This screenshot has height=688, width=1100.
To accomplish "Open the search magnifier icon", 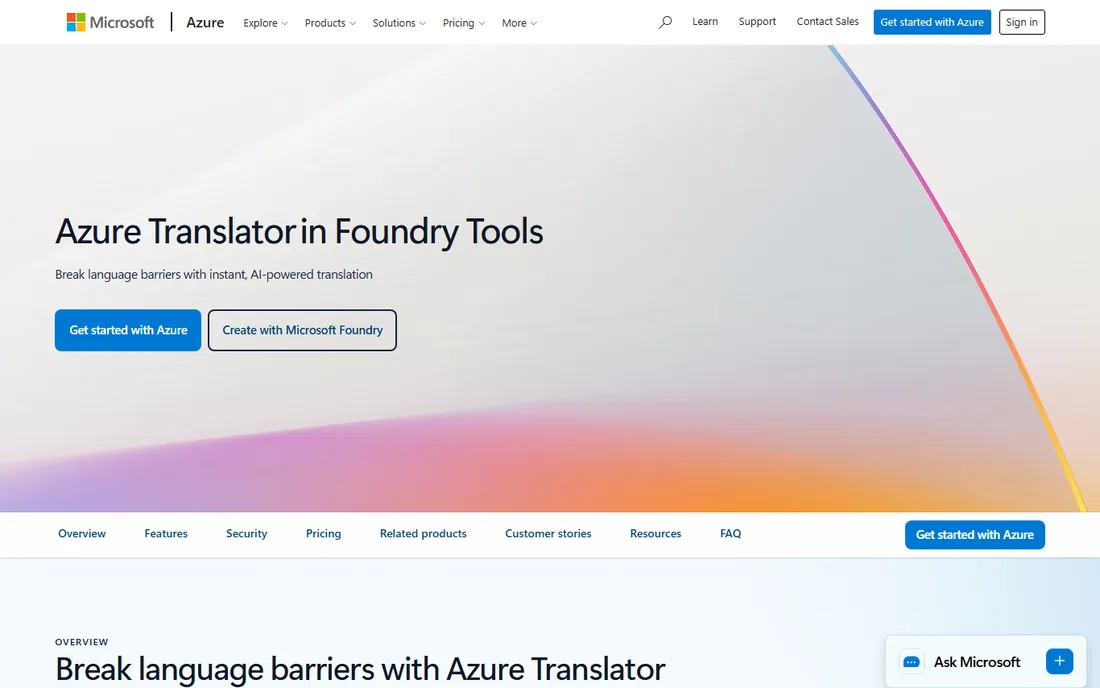I will coord(665,22).
